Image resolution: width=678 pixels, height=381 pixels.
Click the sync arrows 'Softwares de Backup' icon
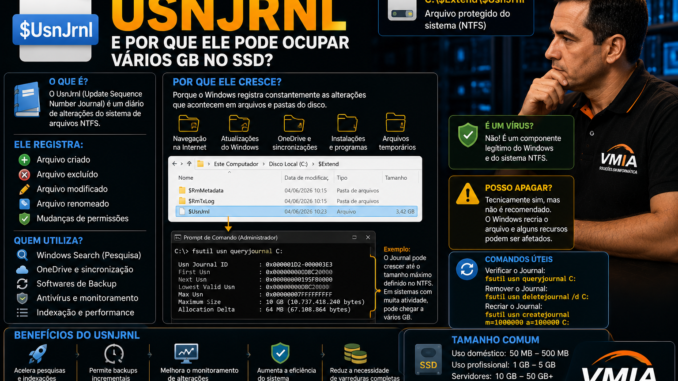click(22, 284)
